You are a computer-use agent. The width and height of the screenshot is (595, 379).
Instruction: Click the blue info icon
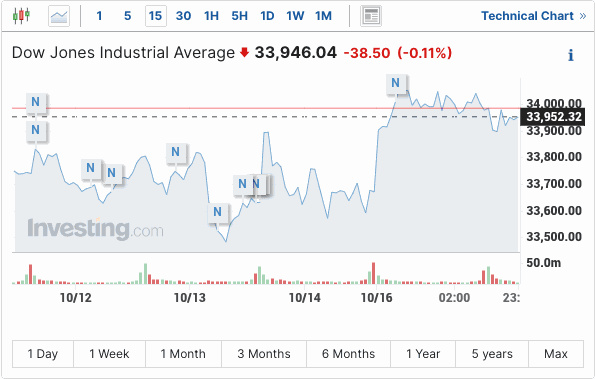(x=571, y=55)
